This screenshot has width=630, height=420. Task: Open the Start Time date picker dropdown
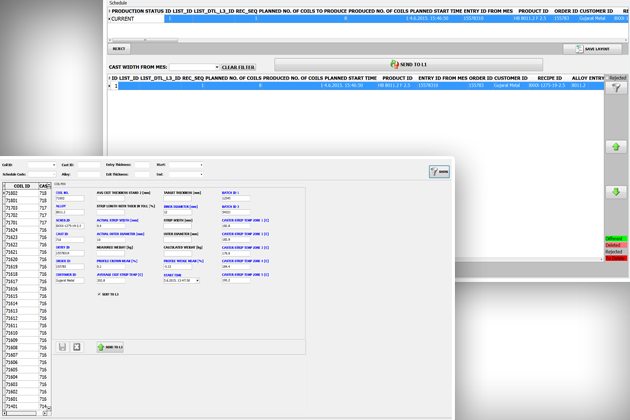[197, 281]
